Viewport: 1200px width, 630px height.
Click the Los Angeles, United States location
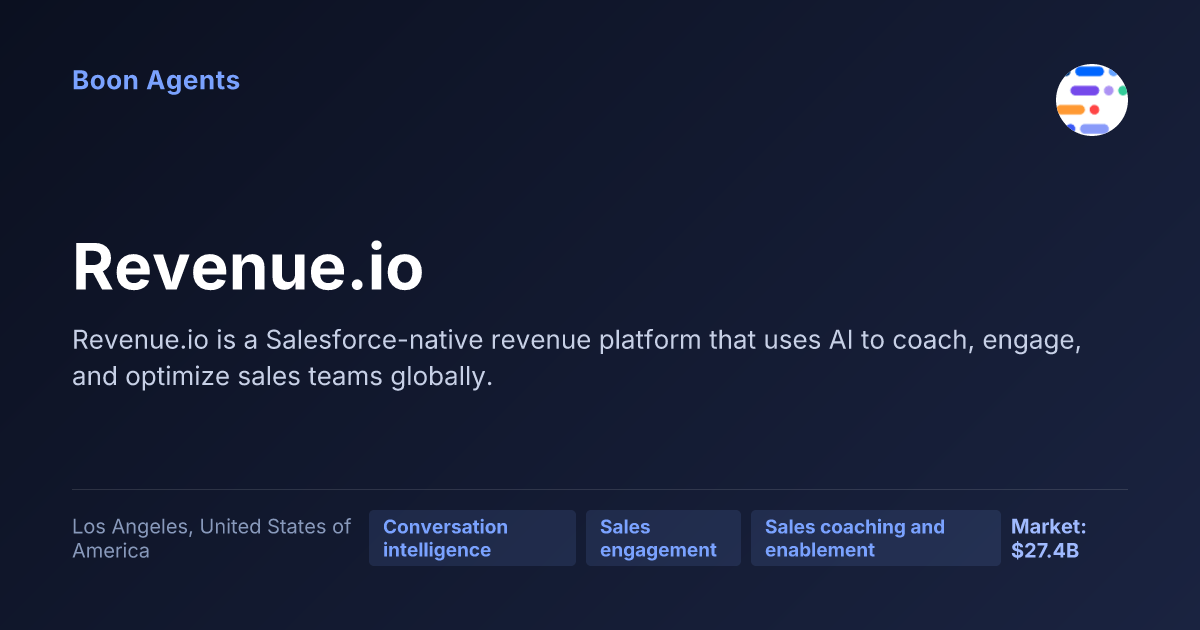(212, 538)
